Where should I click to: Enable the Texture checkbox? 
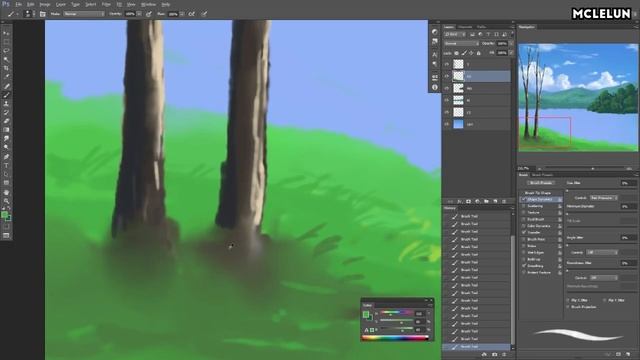click(x=524, y=213)
